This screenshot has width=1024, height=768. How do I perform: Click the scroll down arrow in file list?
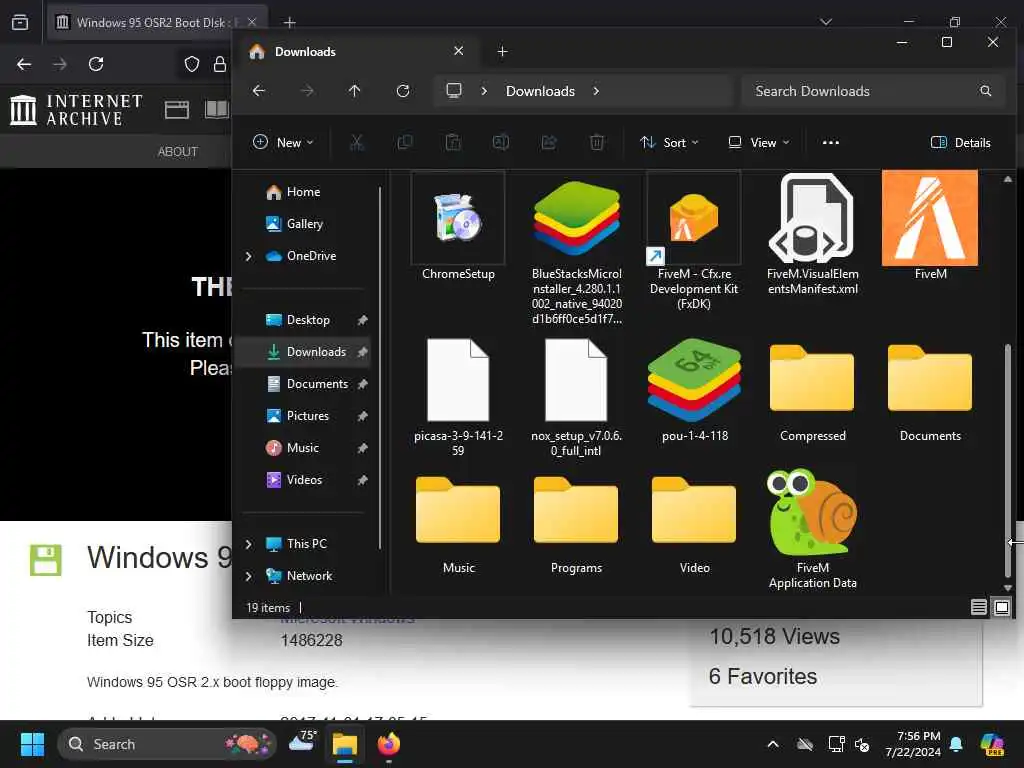click(x=1008, y=588)
